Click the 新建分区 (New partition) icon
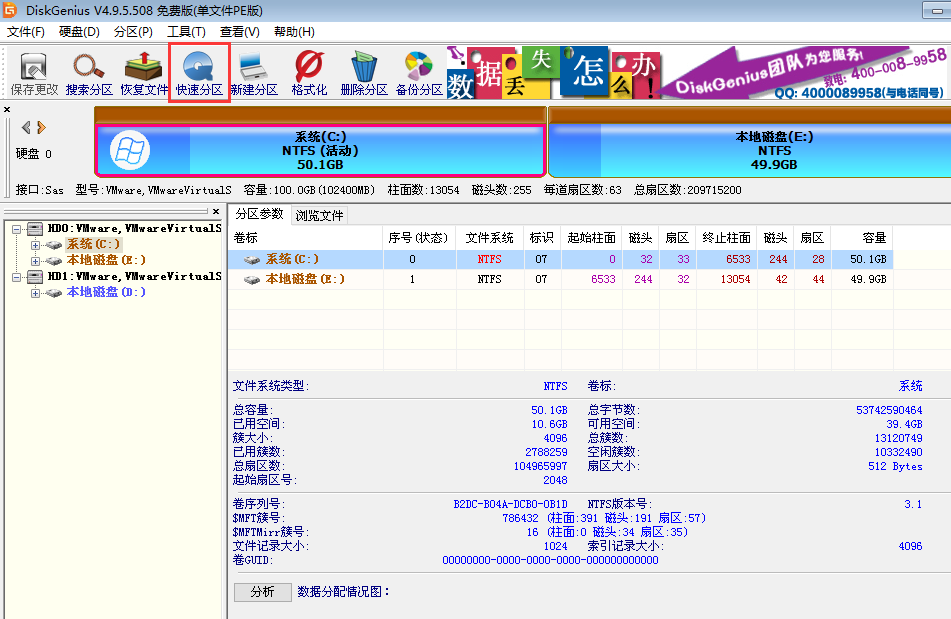This screenshot has height=619, width=951. [253, 72]
